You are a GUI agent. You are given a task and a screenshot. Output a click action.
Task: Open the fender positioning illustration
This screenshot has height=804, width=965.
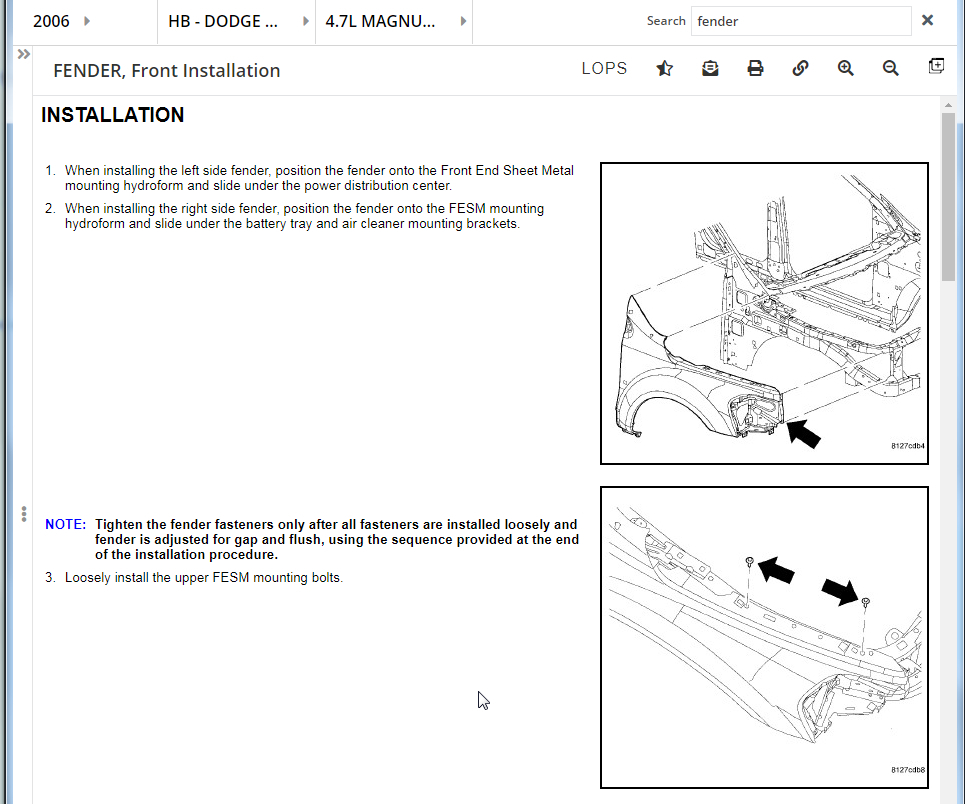764,313
